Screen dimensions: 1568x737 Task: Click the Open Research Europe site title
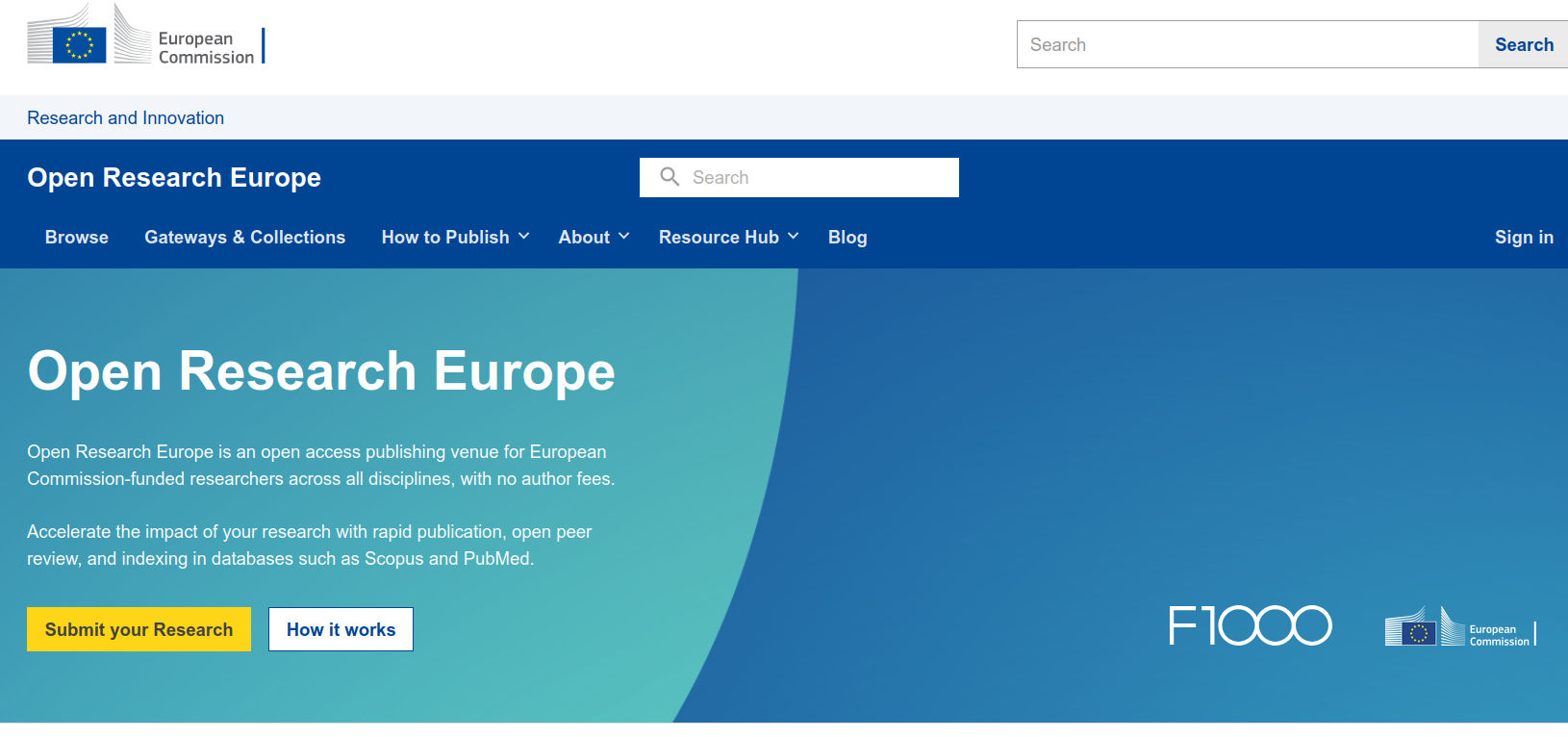click(174, 178)
